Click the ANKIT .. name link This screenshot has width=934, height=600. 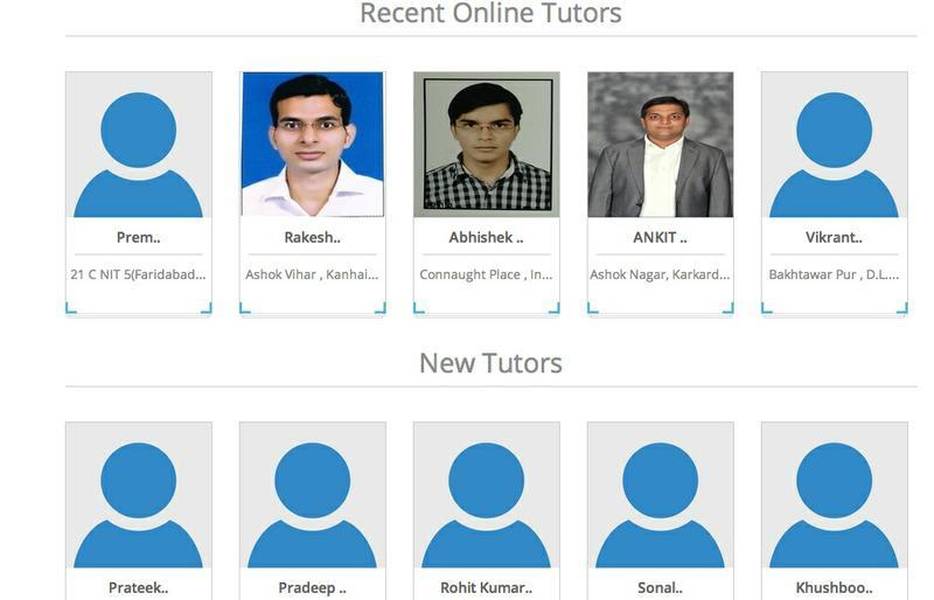pos(660,238)
